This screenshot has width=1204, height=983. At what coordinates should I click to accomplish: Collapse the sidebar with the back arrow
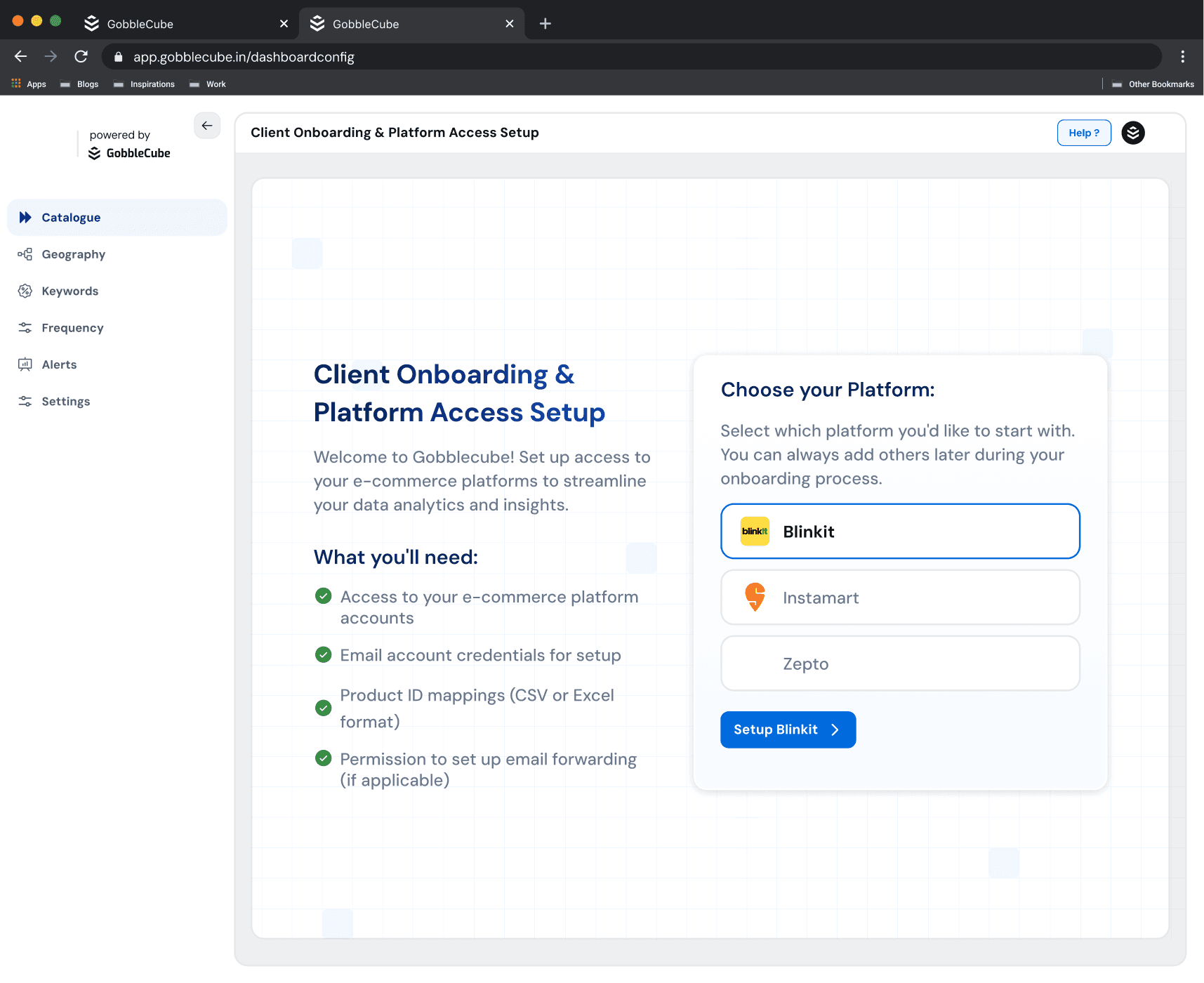(x=207, y=126)
